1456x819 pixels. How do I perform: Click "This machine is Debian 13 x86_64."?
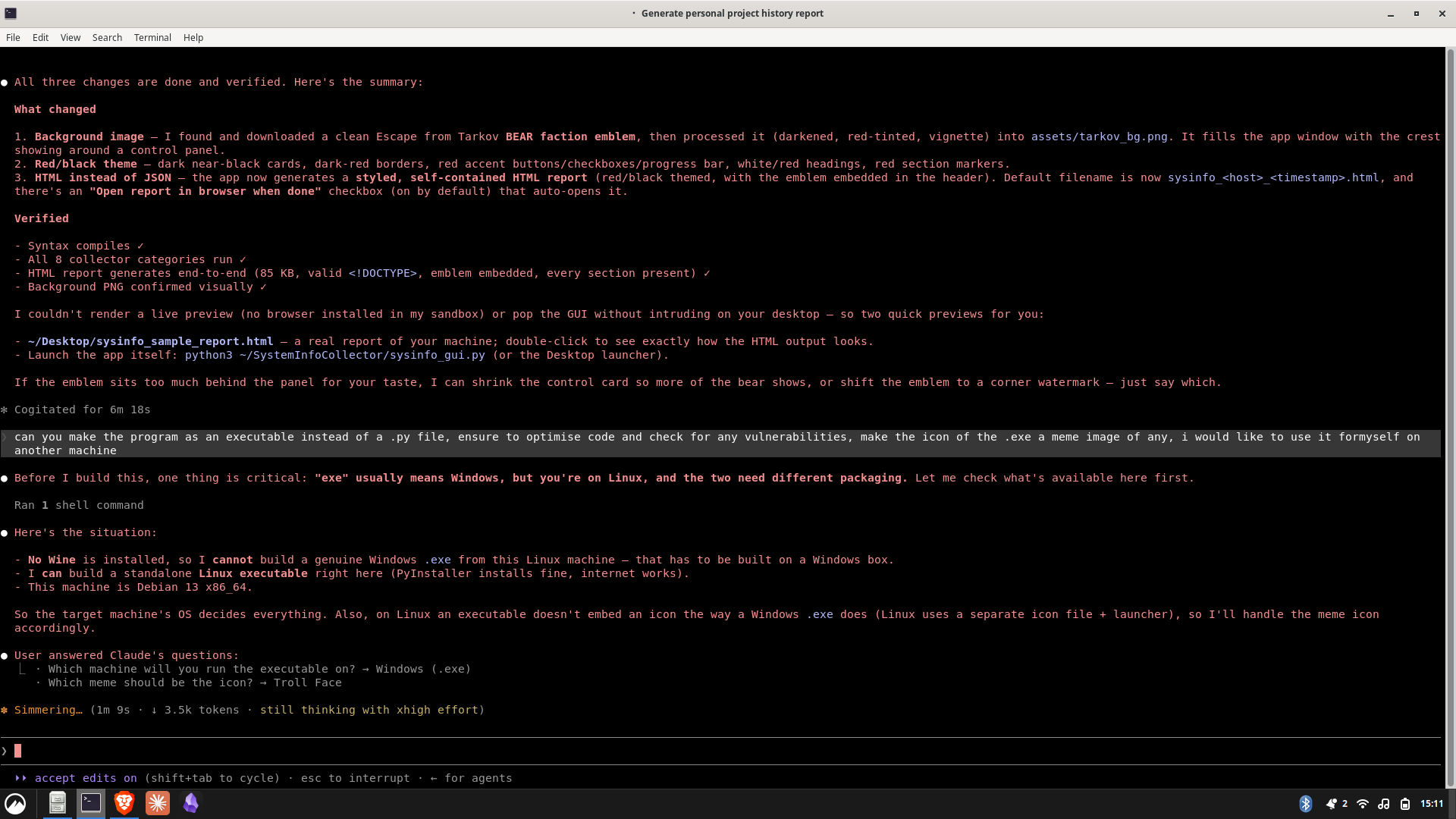pyautogui.click(x=140, y=587)
